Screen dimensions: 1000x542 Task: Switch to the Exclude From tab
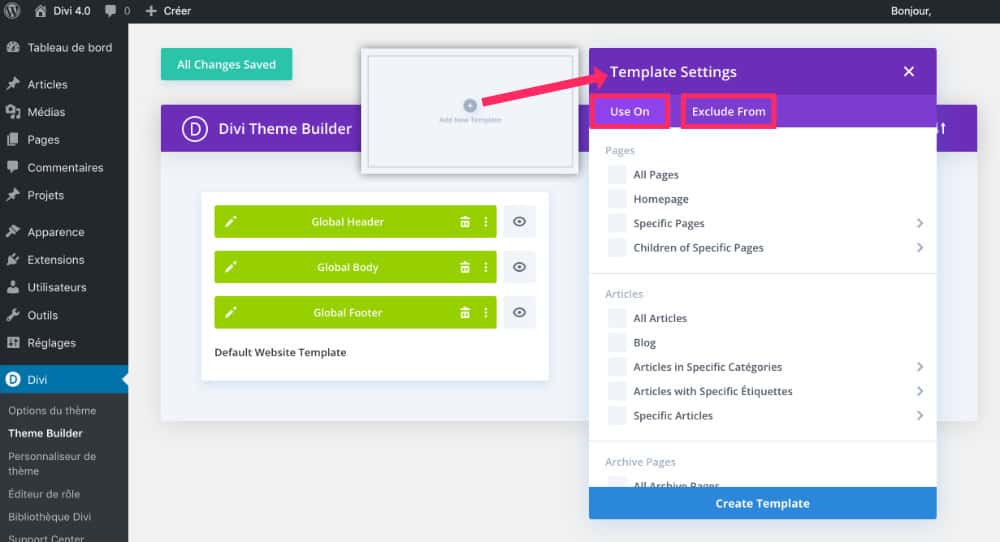(x=728, y=112)
